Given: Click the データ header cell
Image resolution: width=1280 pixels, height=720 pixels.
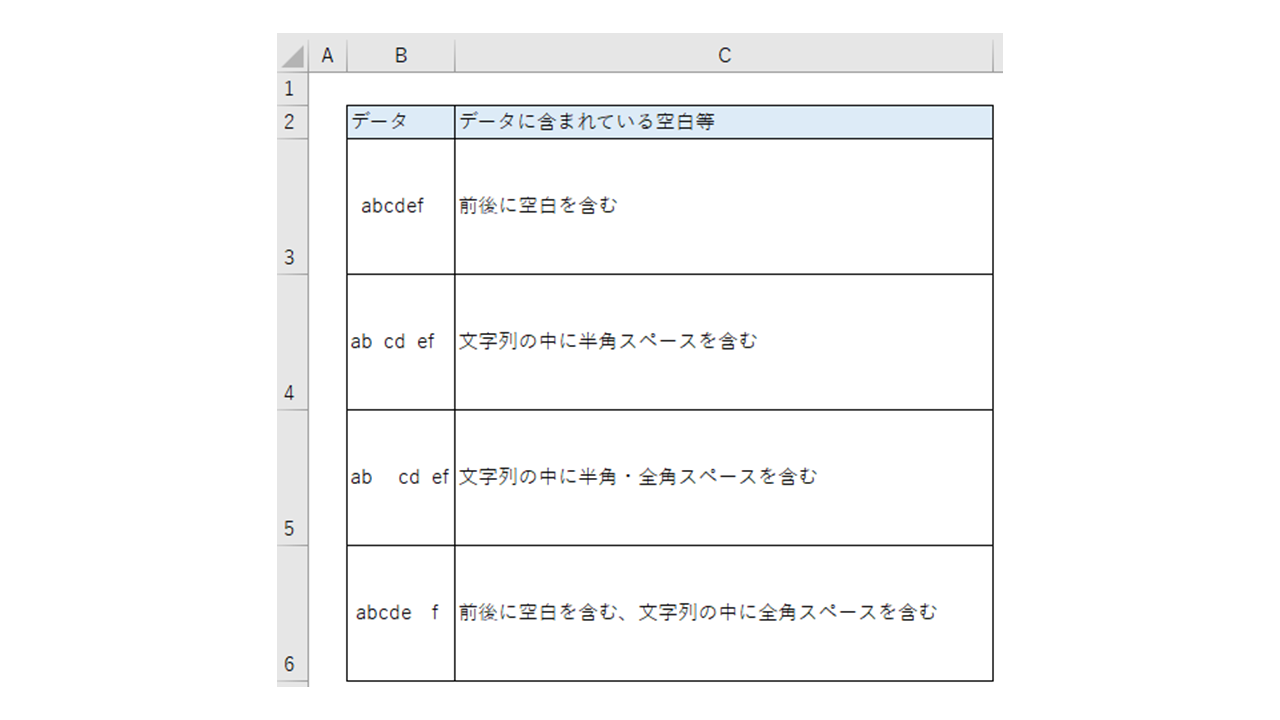Looking at the screenshot, I should tap(401, 122).
